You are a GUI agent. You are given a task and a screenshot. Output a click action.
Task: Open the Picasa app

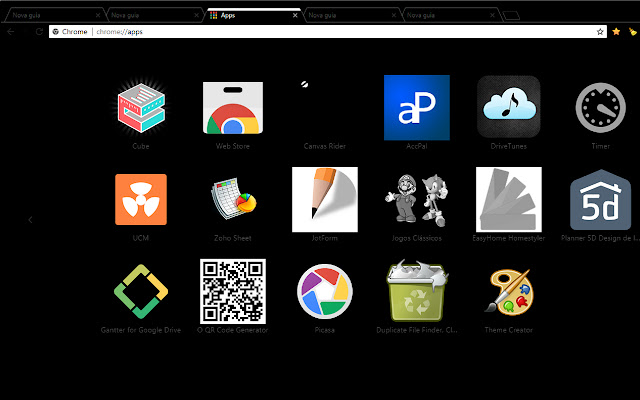(x=325, y=291)
